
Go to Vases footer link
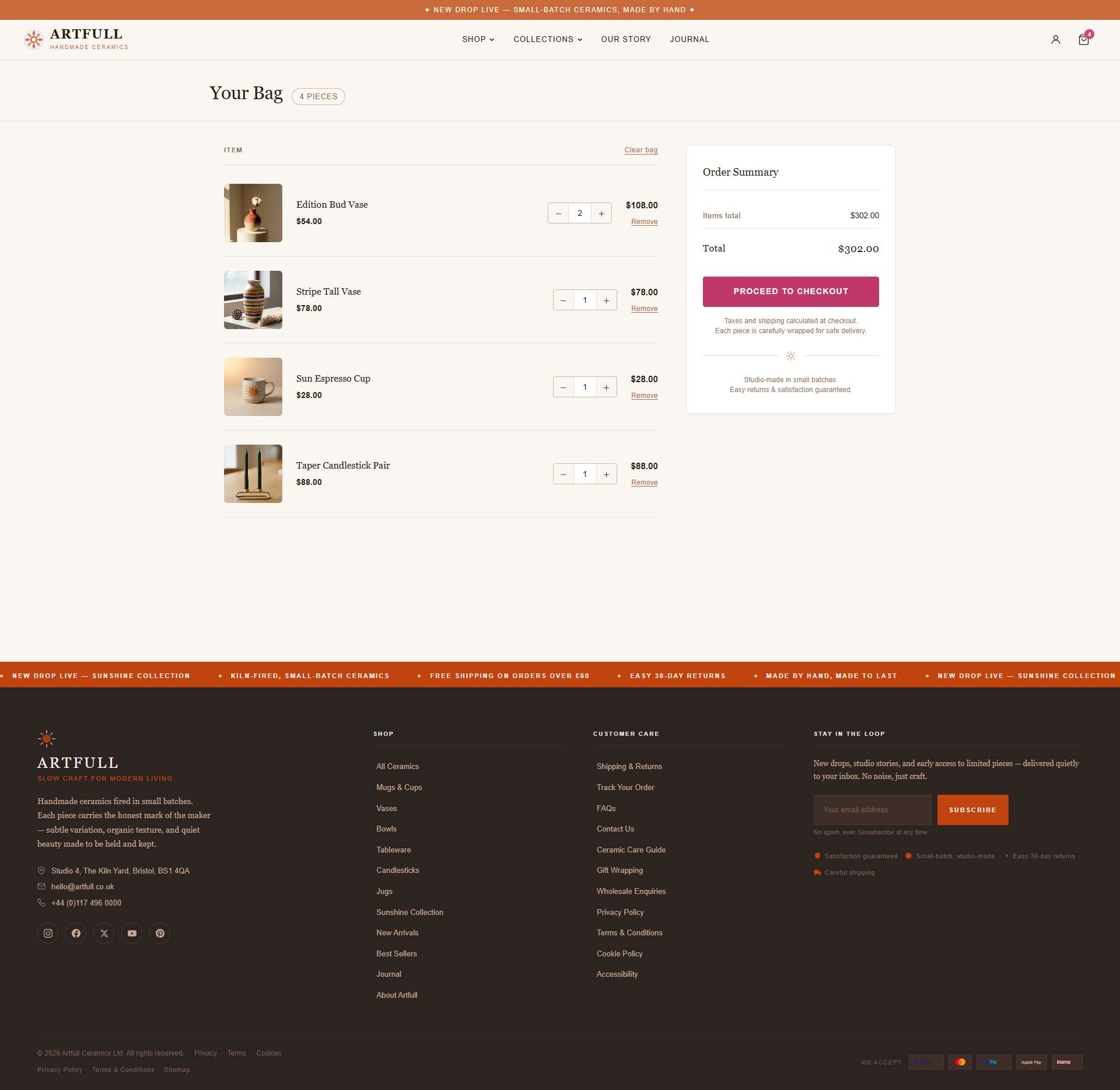[x=386, y=809]
